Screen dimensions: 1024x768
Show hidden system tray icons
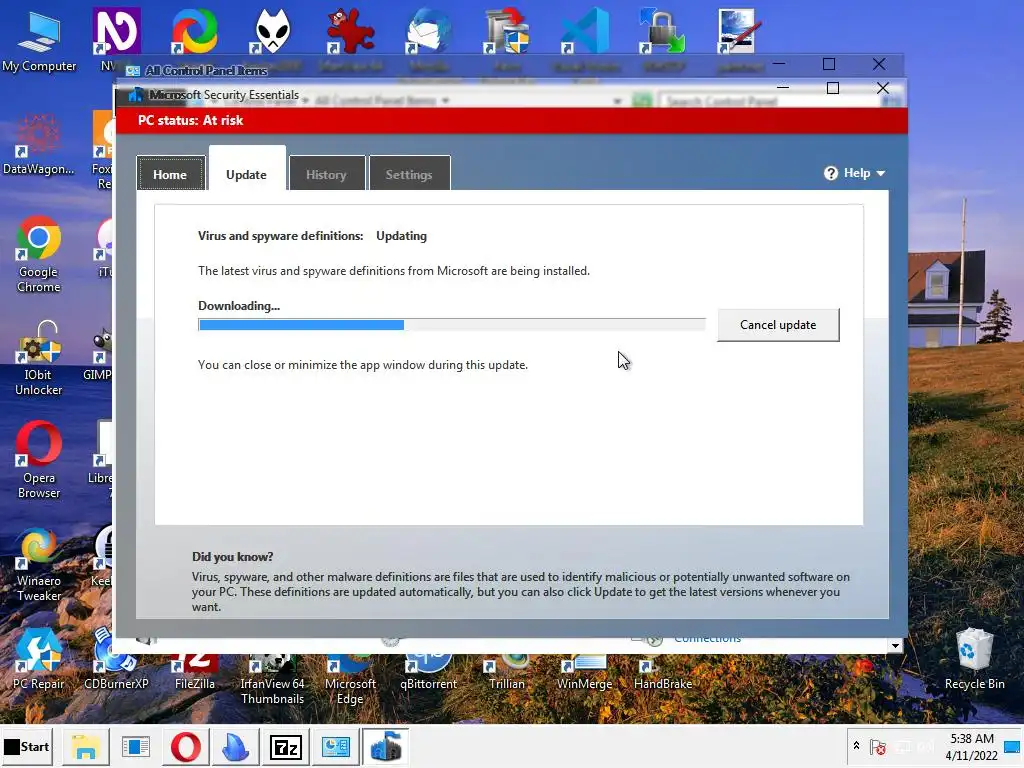[856, 746]
